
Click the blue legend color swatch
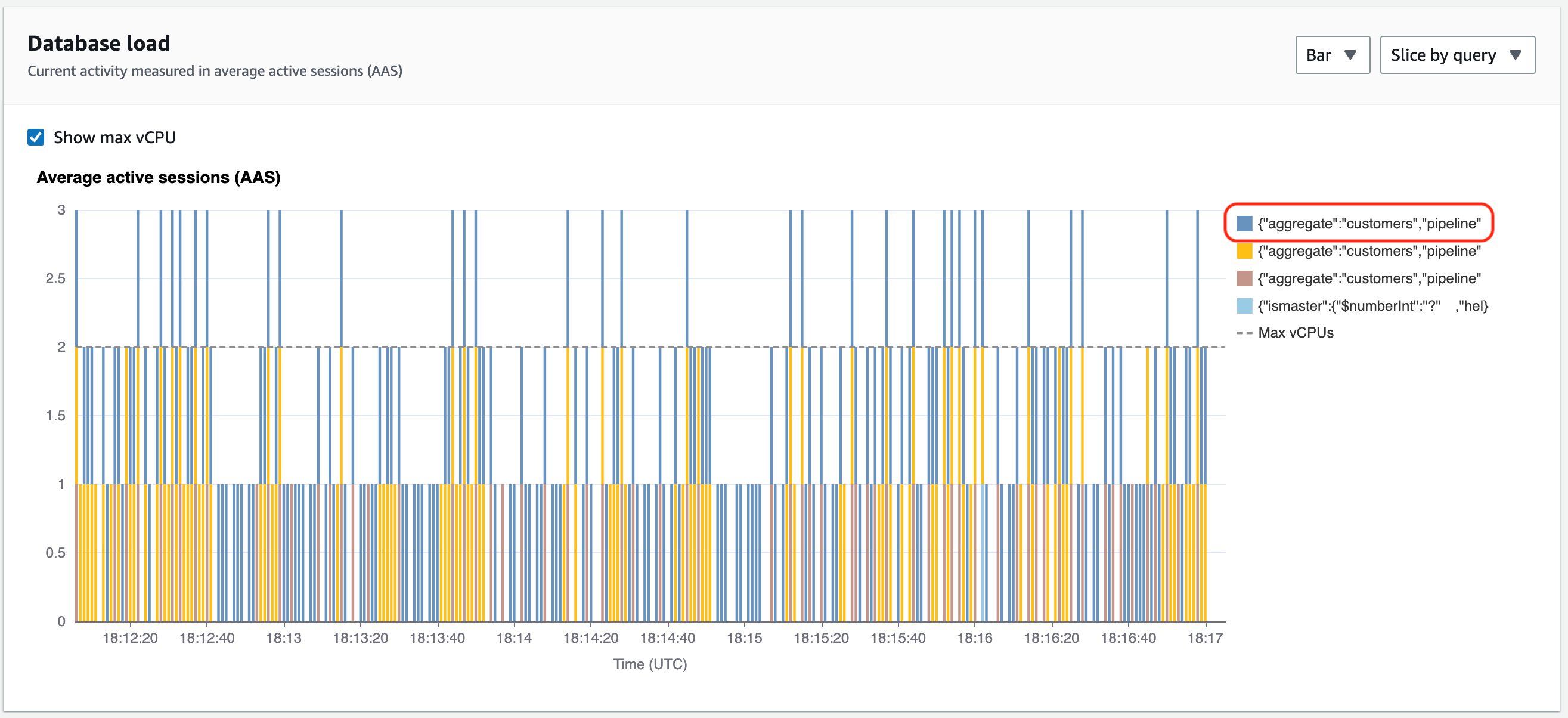[1244, 224]
